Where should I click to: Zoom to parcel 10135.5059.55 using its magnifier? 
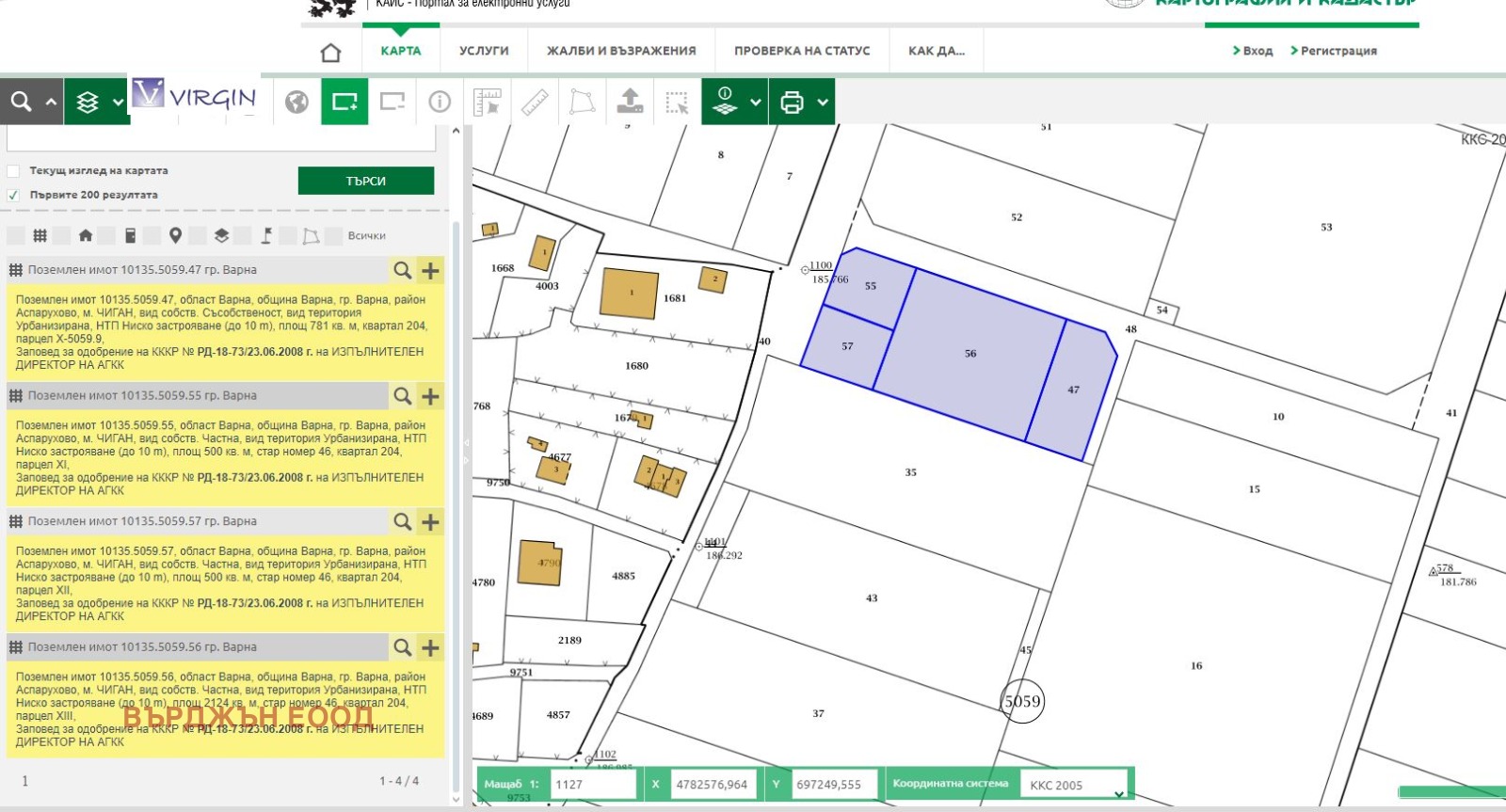click(x=402, y=396)
